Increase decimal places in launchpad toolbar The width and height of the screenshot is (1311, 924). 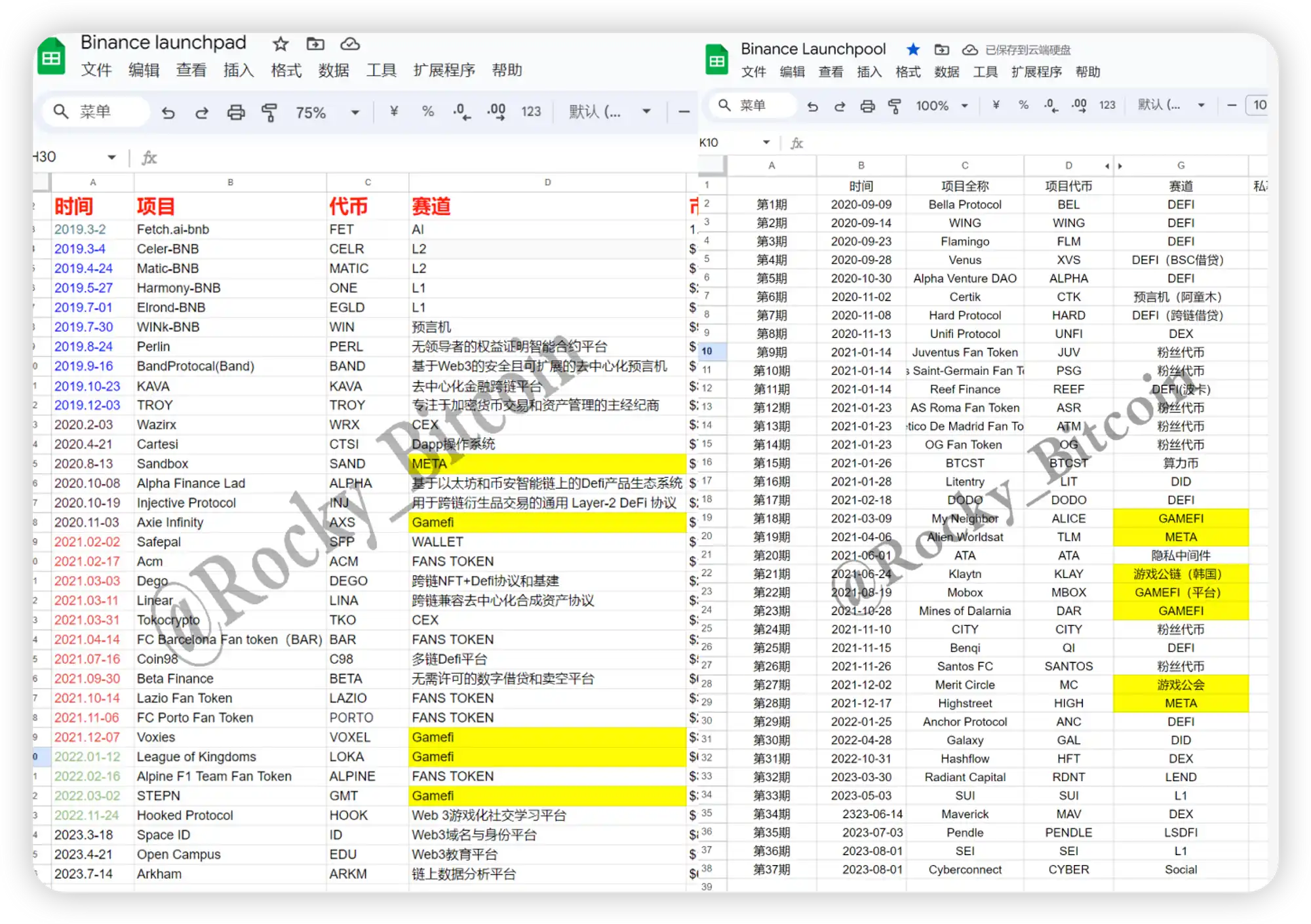tap(496, 112)
